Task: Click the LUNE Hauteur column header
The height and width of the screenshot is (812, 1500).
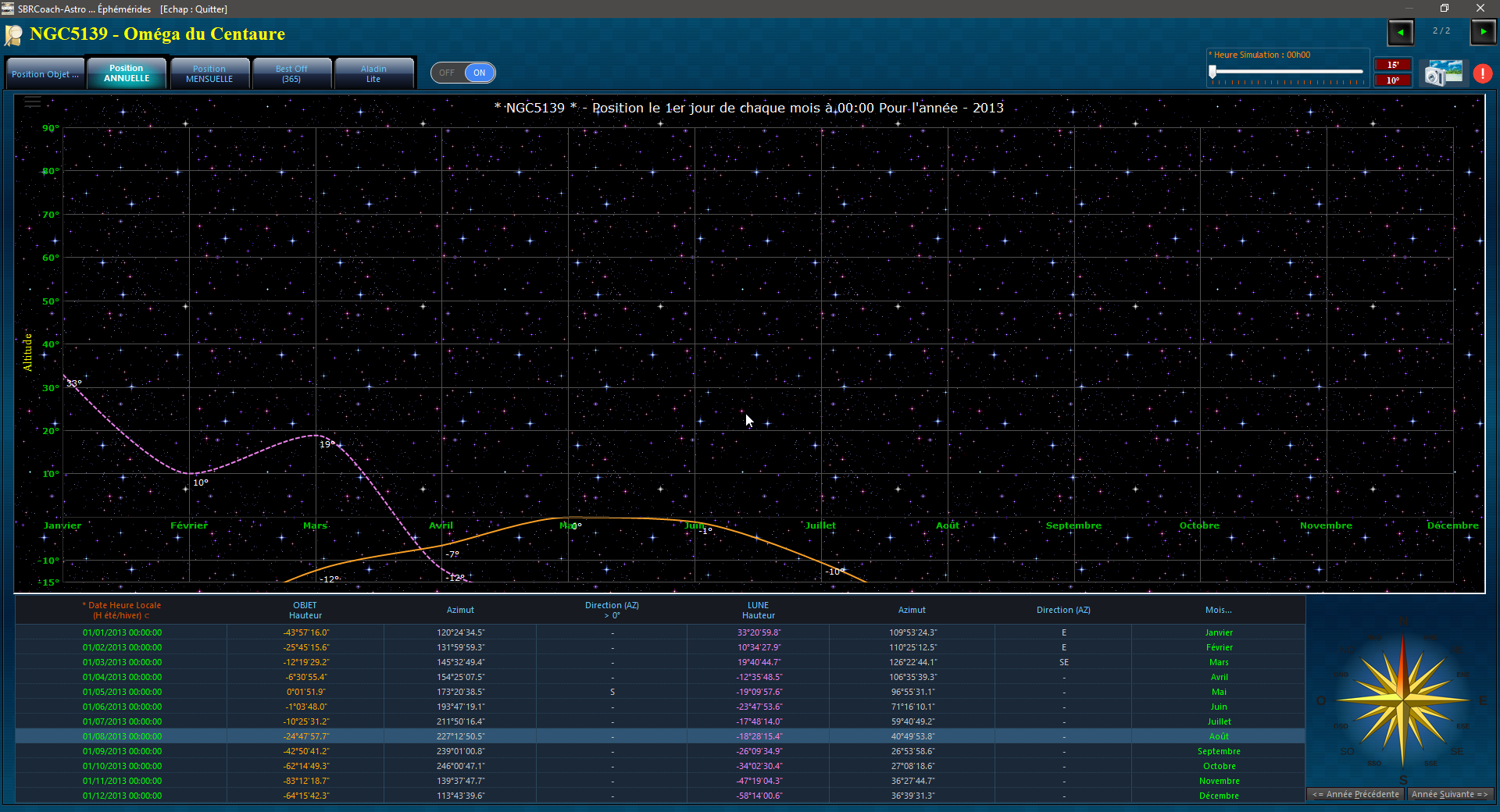Action: (x=759, y=610)
